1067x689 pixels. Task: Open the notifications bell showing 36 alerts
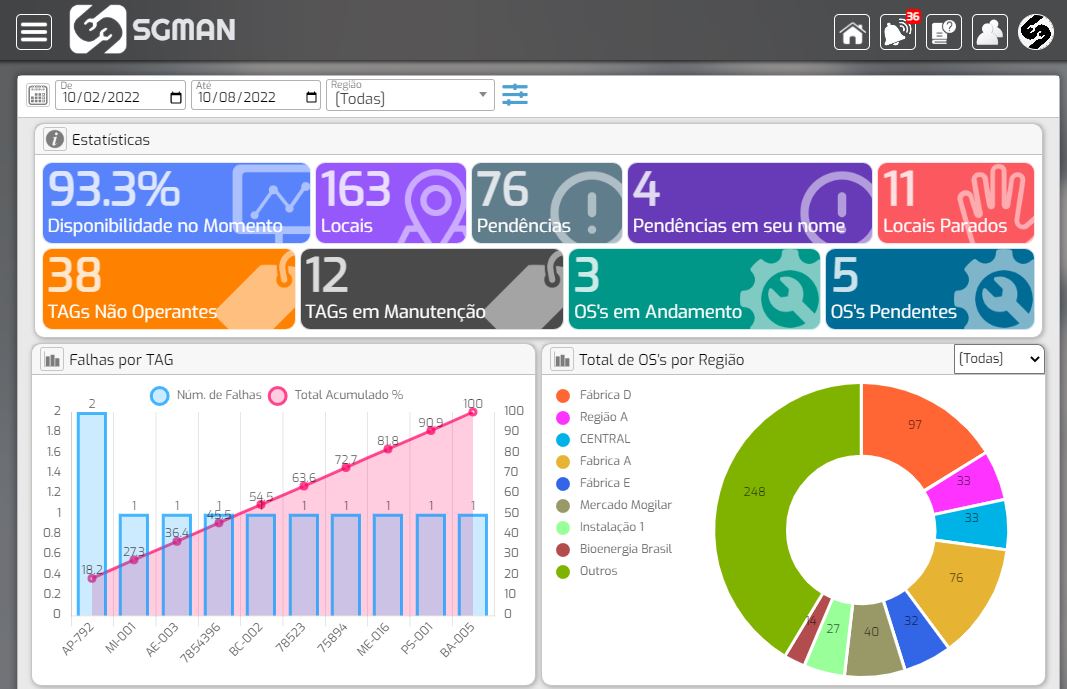(896, 33)
